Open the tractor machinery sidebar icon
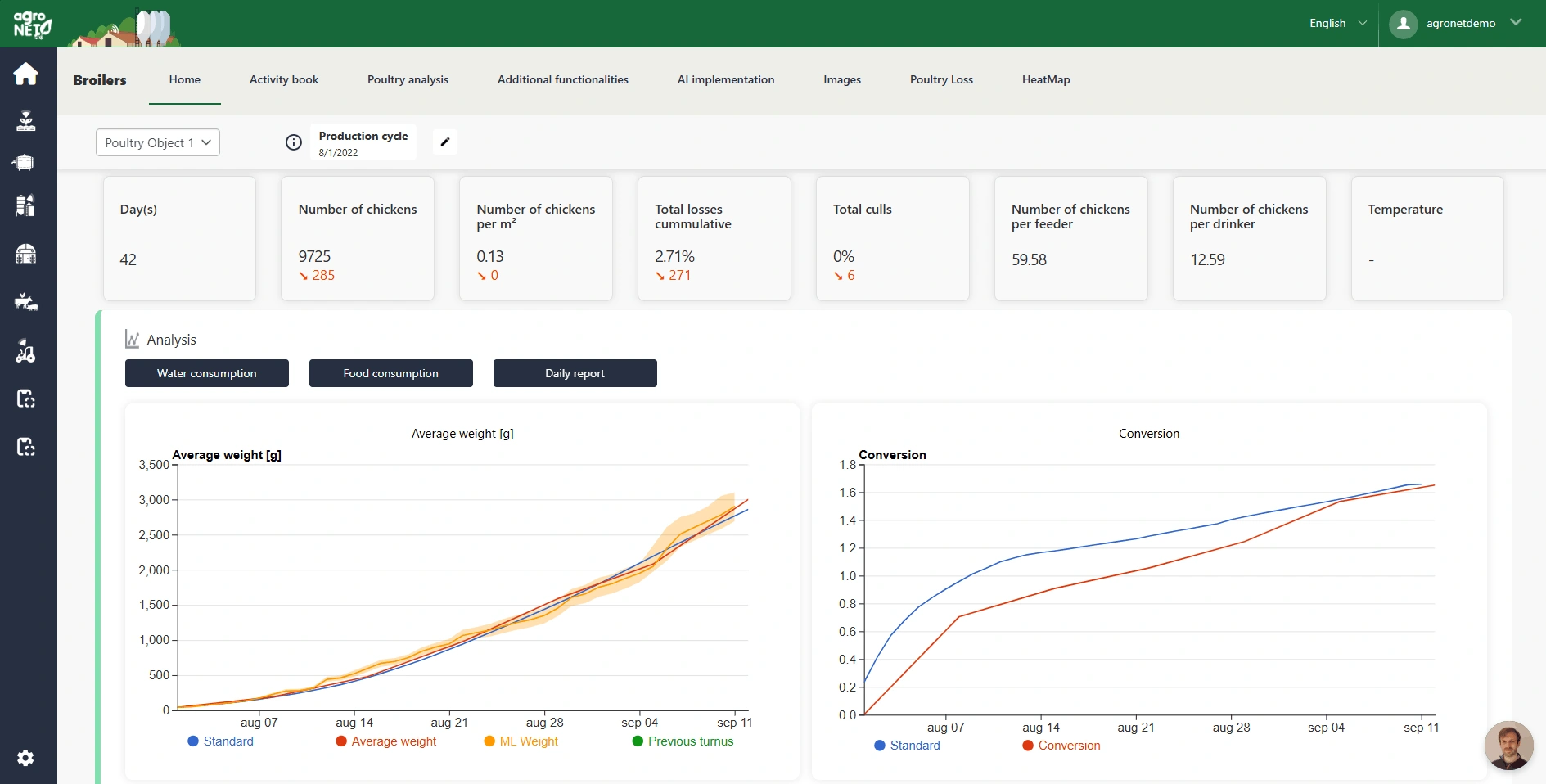 coord(25,351)
